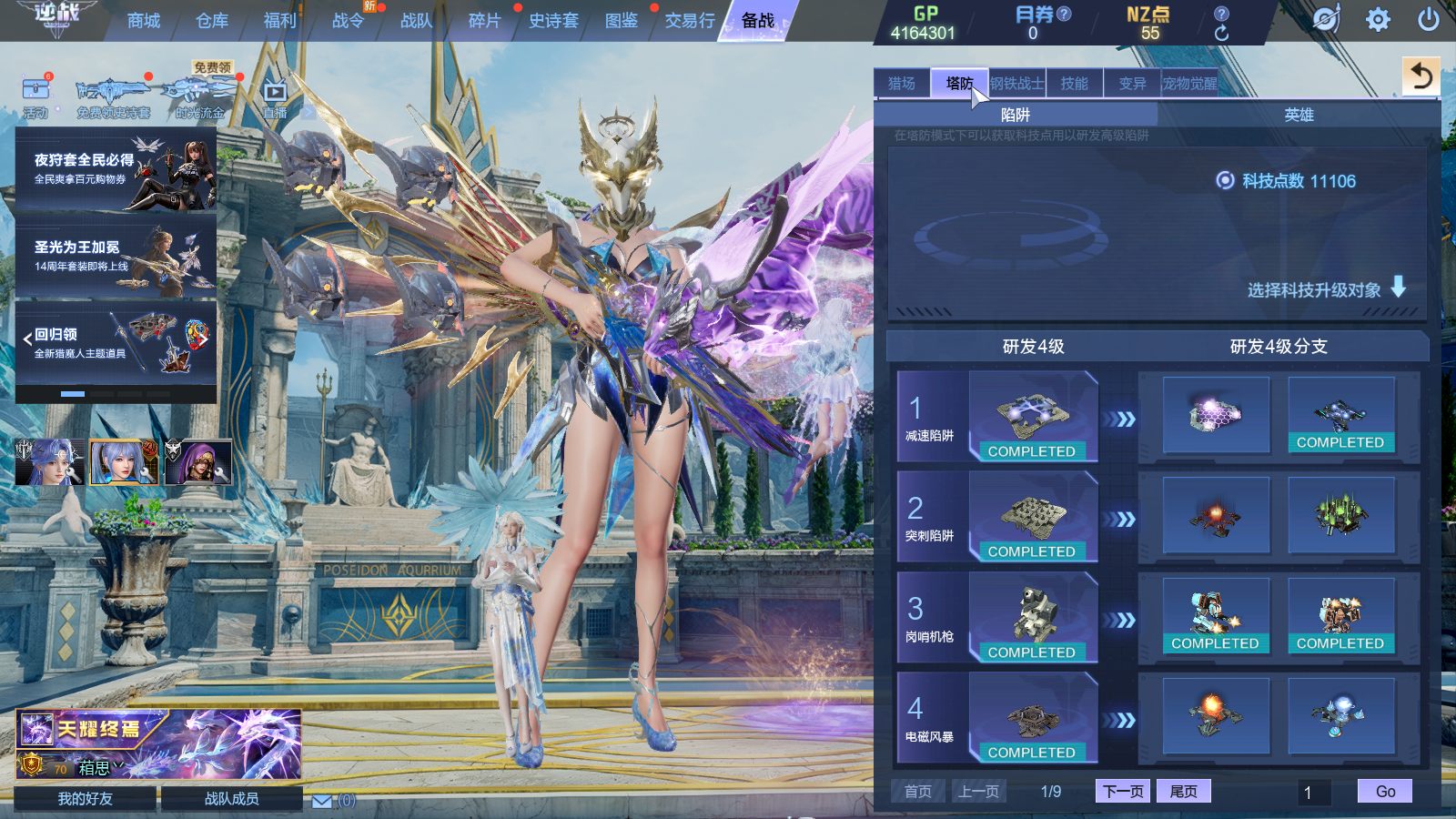Click the 首页 first page button
Viewport: 1456px width, 819px height.
pyautogui.click(x=918, y=792)
